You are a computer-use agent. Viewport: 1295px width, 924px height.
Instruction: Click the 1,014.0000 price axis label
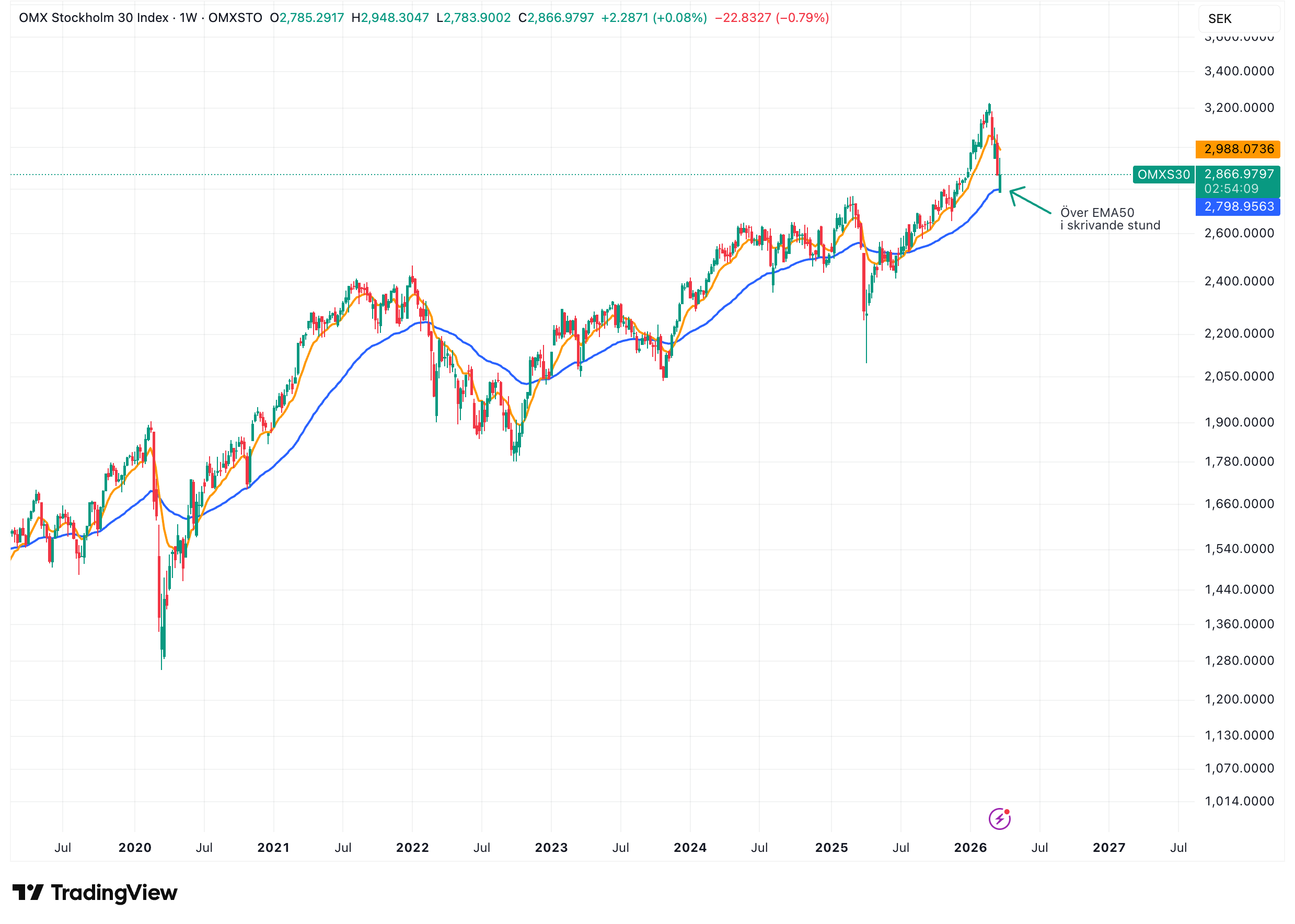click(x=1239, y=801)
